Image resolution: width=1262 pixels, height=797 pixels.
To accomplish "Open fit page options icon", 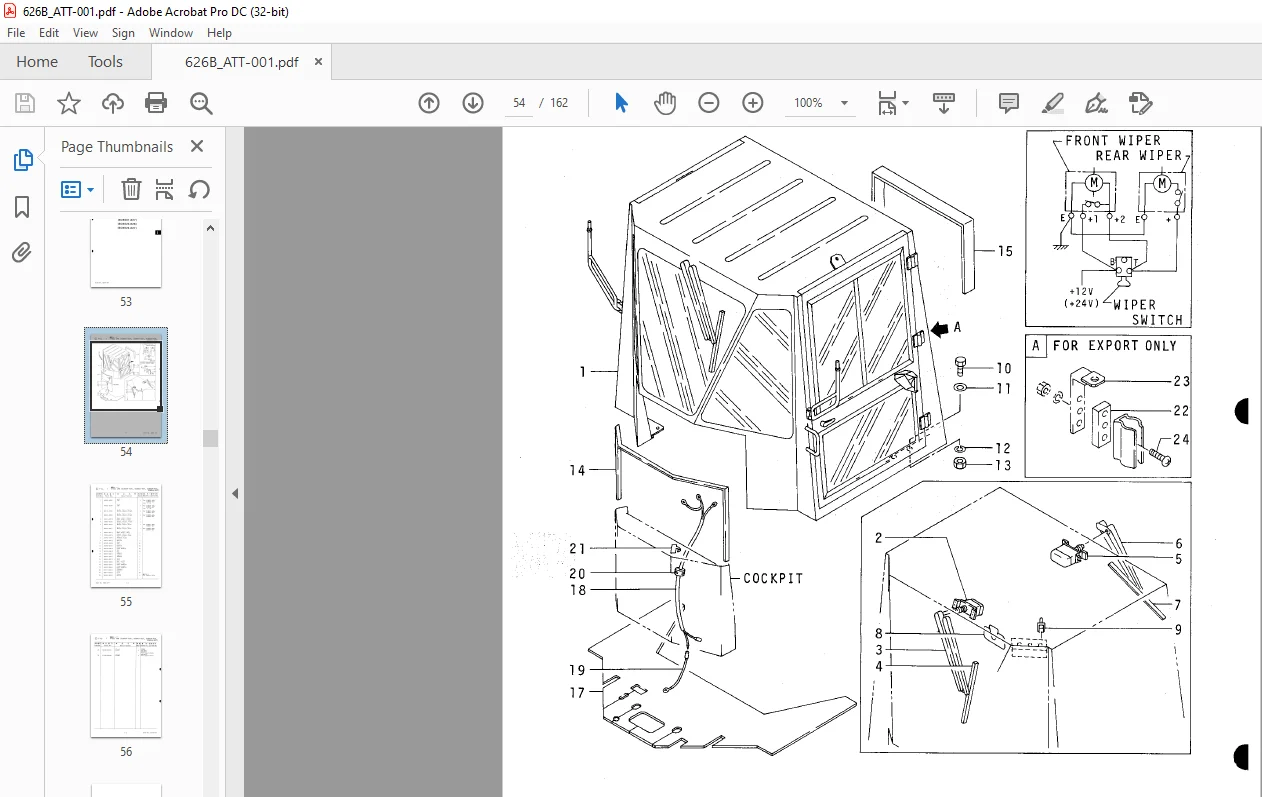I will pyautogui.click(x=892, y=103).
